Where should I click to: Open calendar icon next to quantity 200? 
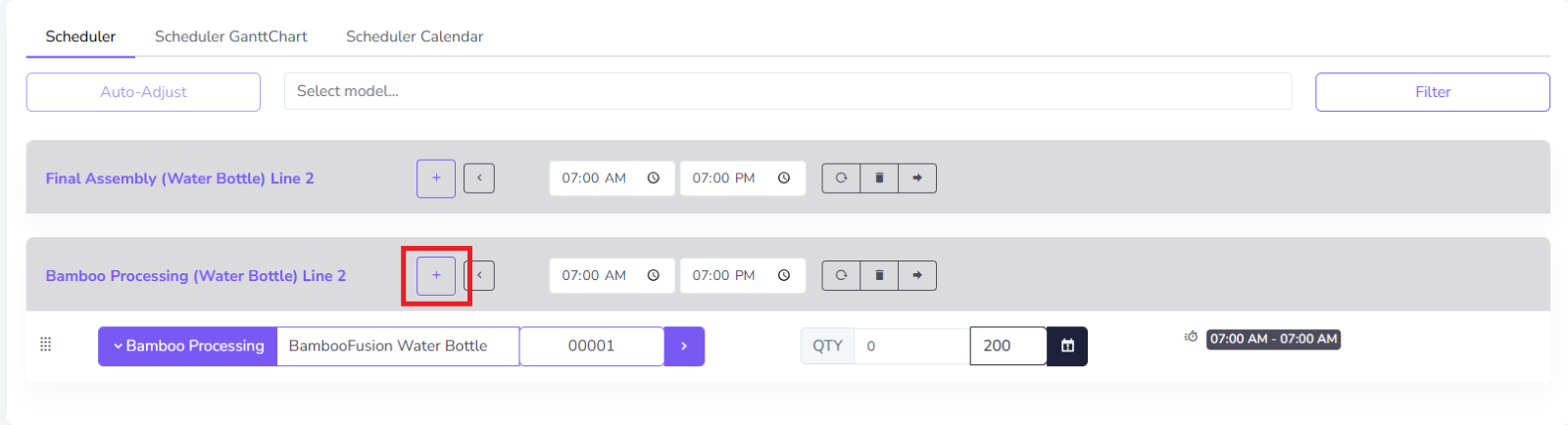pyautogui.click(x=1067, y=346)
